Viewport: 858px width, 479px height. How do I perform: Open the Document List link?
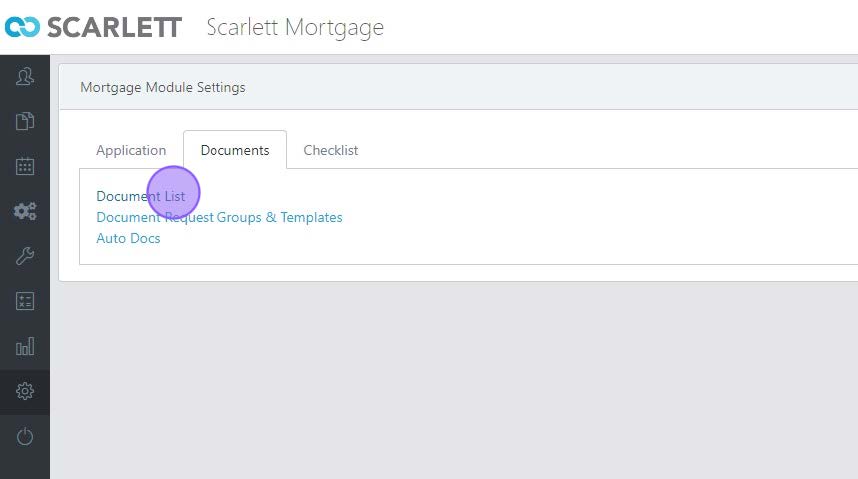(141, 196)
